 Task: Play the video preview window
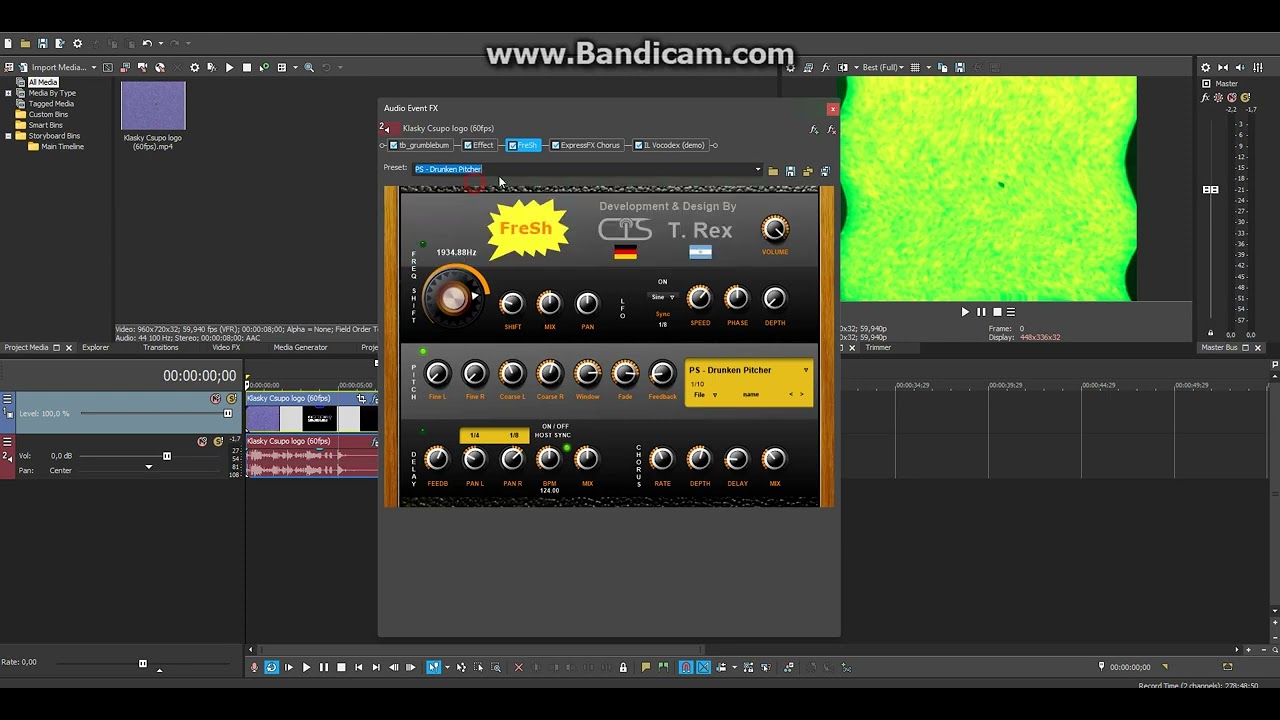point(965,312)
